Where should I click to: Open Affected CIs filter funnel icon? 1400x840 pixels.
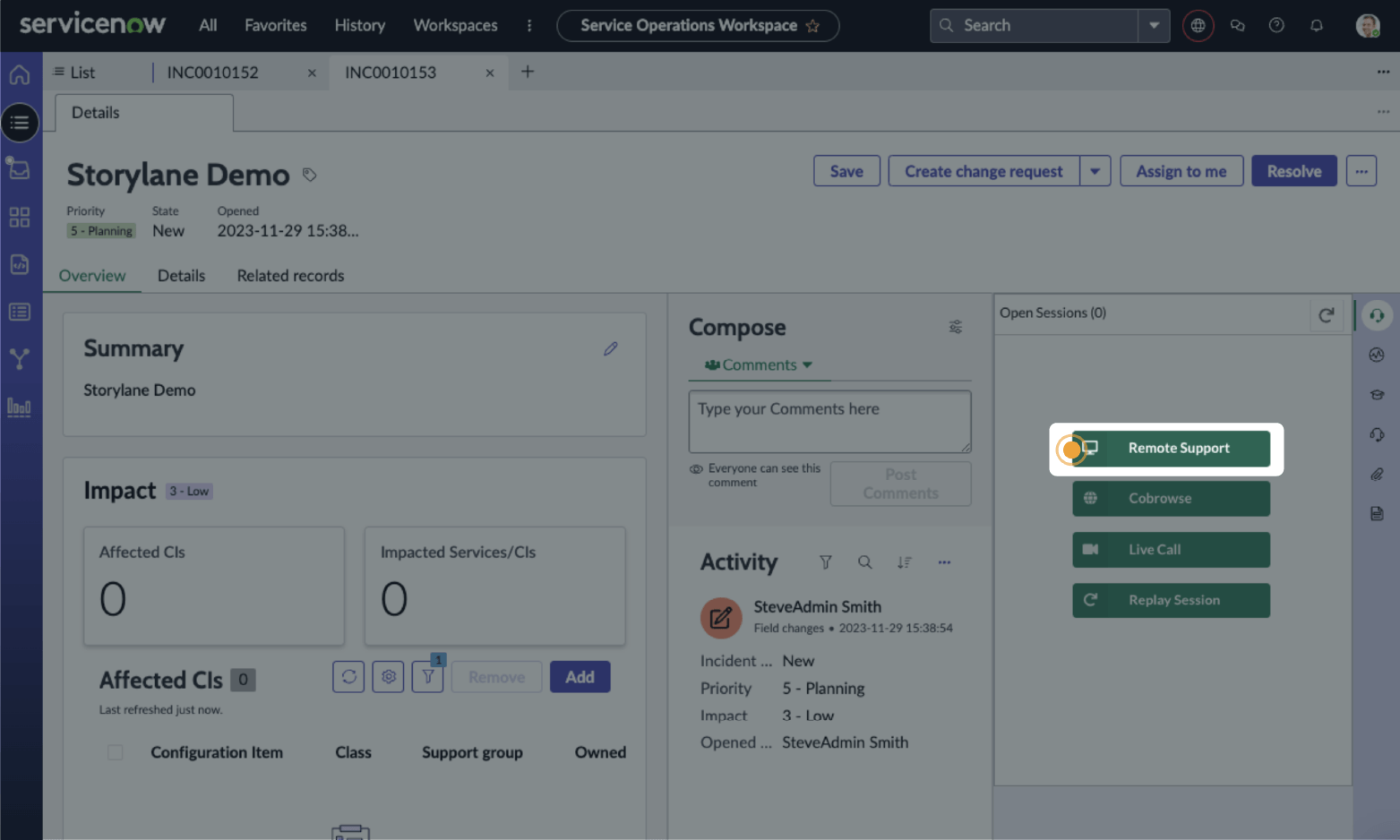pyautogui.click(x=428, y=677)
